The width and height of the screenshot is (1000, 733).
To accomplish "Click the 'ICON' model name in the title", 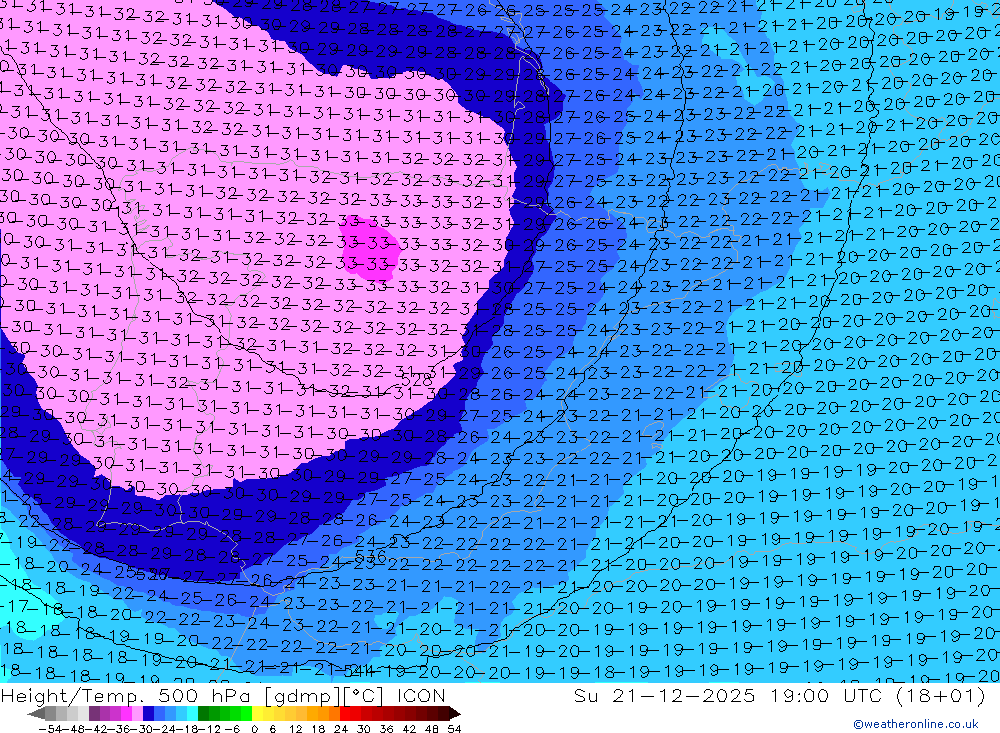I will click(x=422, y=695).
